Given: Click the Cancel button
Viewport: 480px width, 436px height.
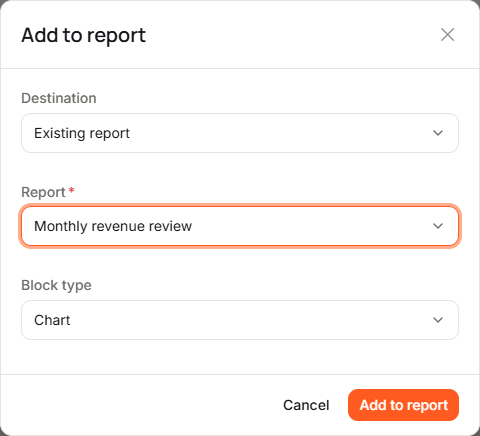Looking at the screenshot, I should tap(306, 405).
